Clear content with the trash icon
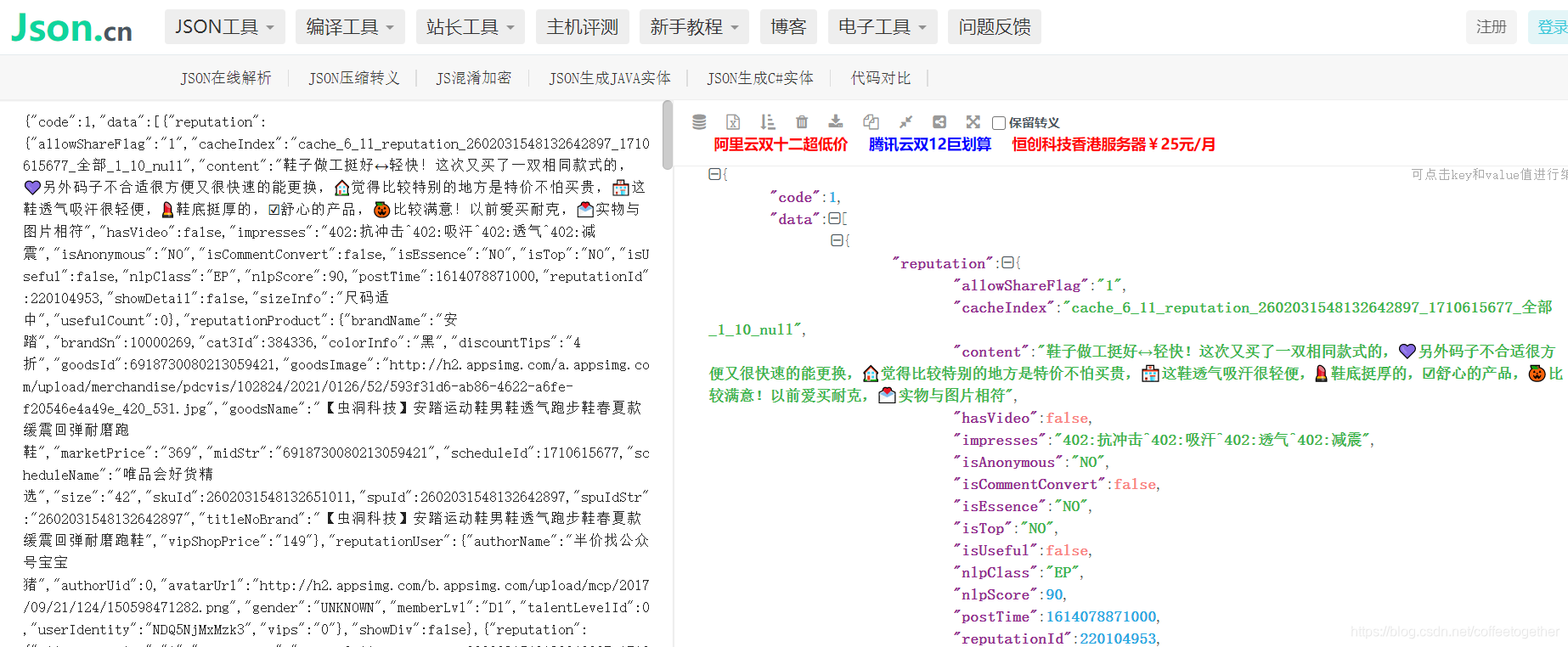This screenshot has width=1568, height=647. pos(802,122)
